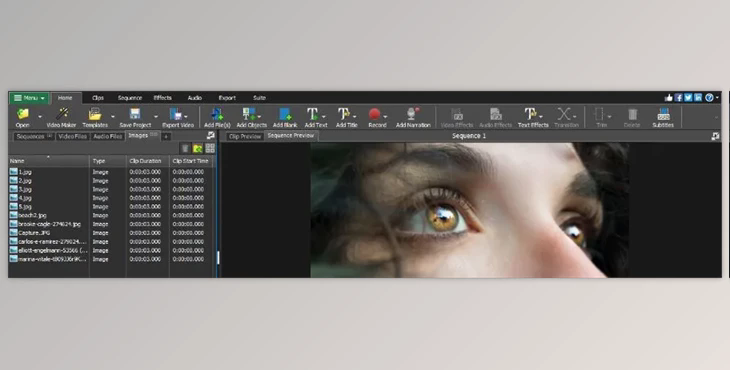
Task: Open the Add Text dropdown arrow
Action: click(324, 117)
